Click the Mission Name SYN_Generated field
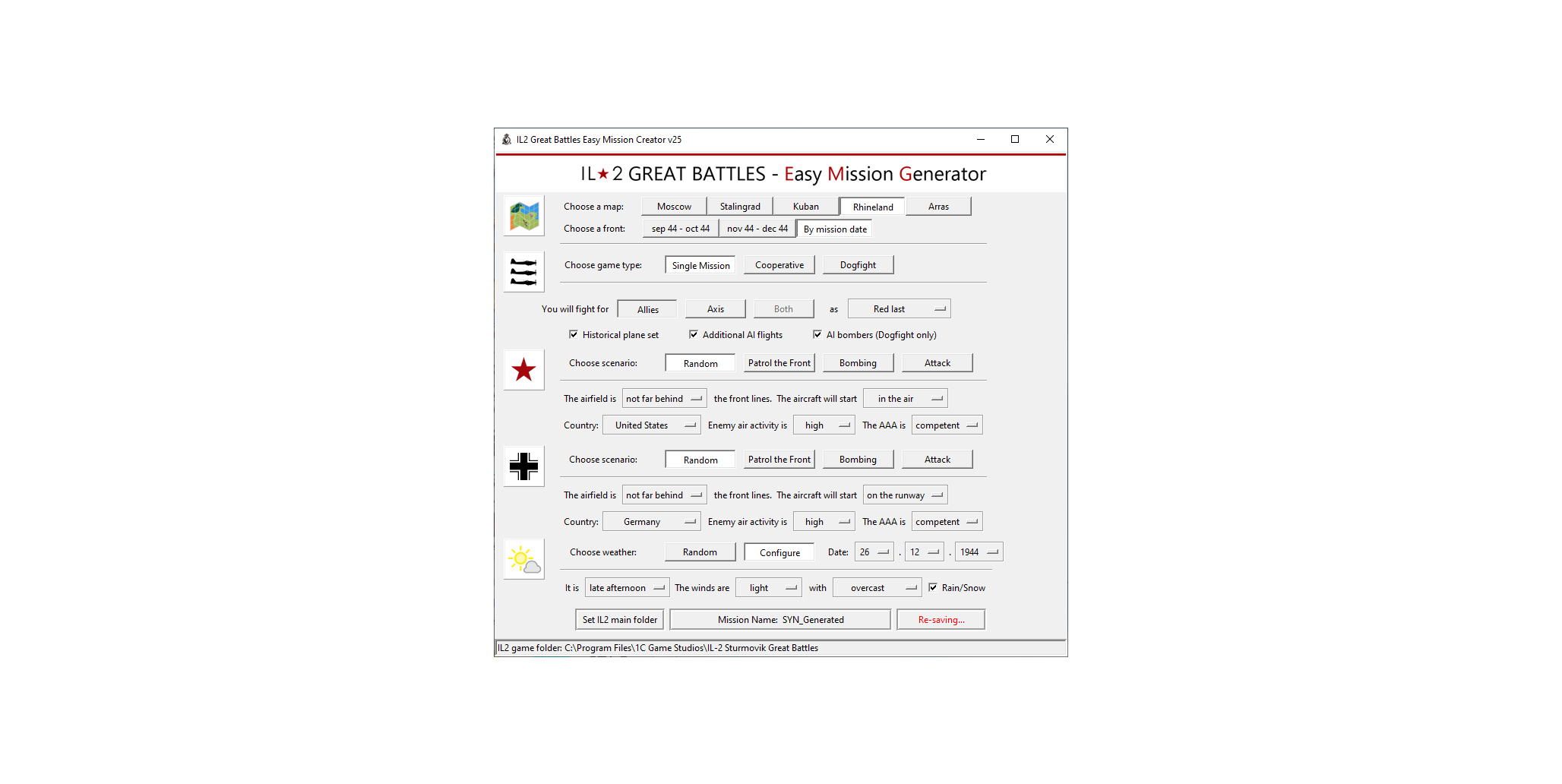This screenshot has width=1562, height=784. pyautogui.click(x=780, y=620)
